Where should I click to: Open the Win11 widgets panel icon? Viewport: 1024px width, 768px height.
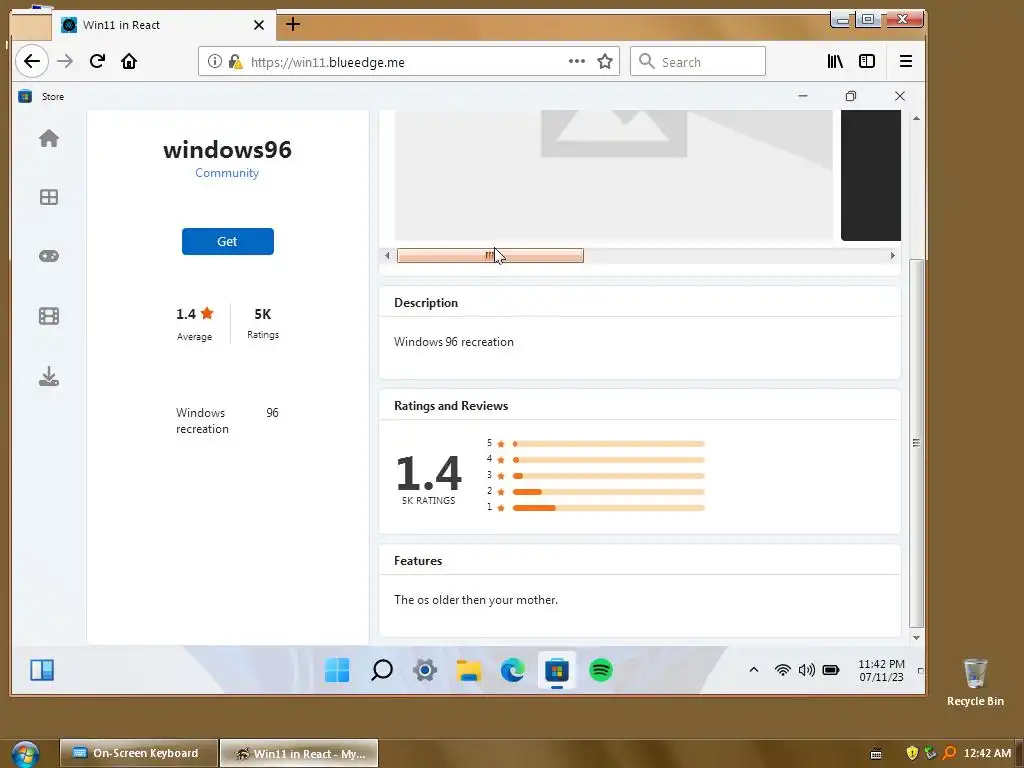pos(42,670)
